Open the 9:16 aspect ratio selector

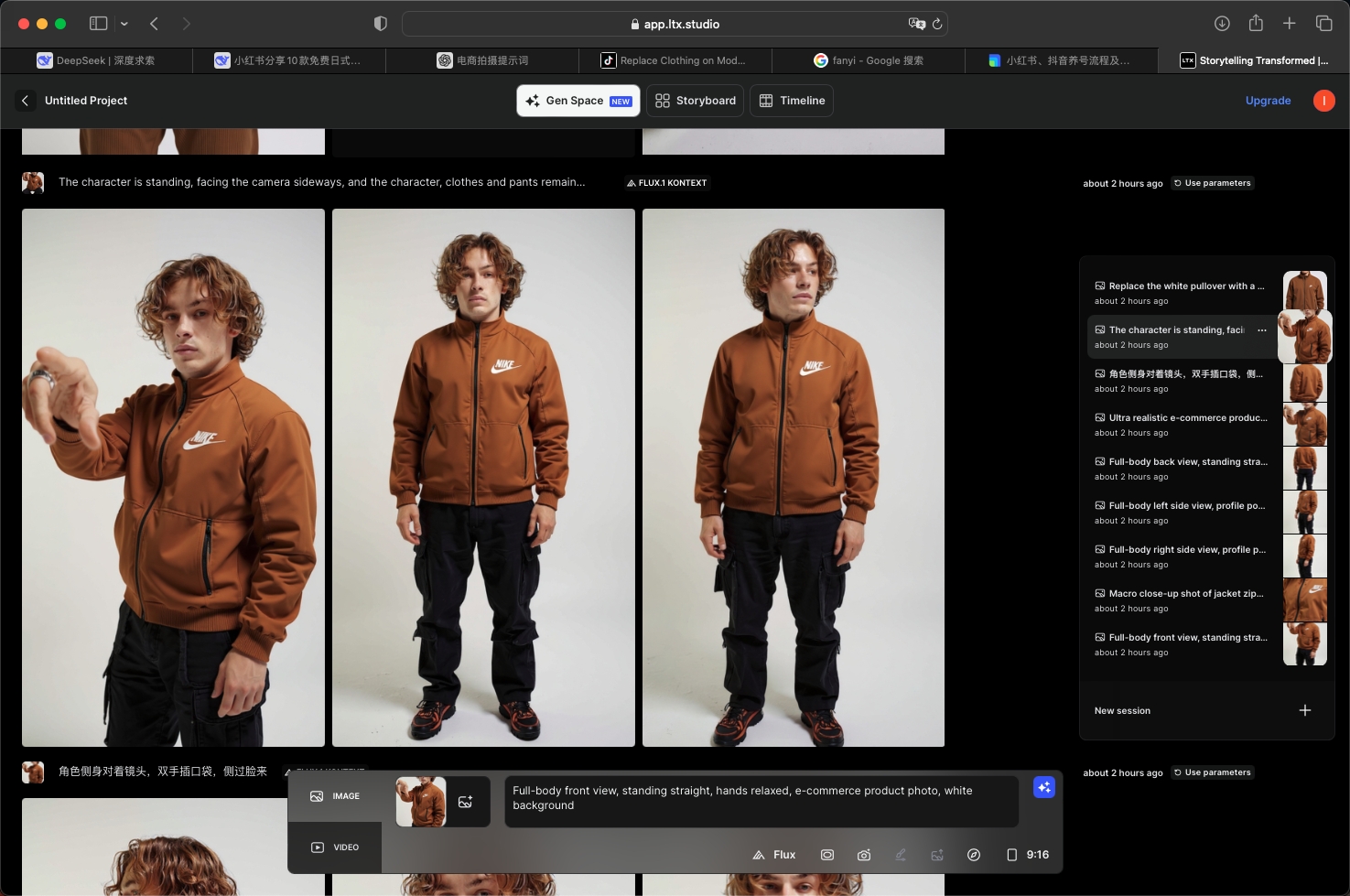point(1028,855)
